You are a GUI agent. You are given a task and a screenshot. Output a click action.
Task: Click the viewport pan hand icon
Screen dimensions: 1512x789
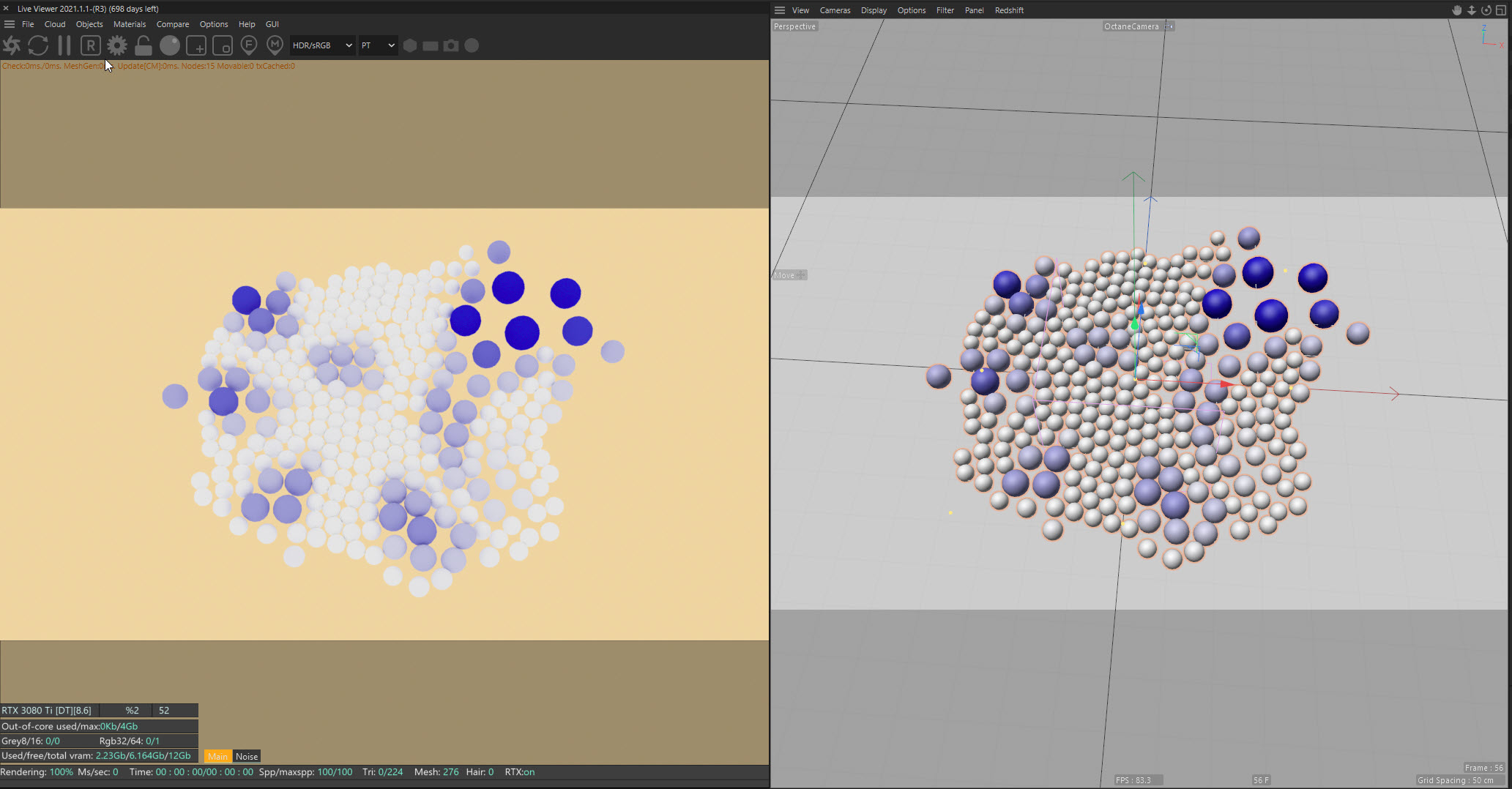1457,10
